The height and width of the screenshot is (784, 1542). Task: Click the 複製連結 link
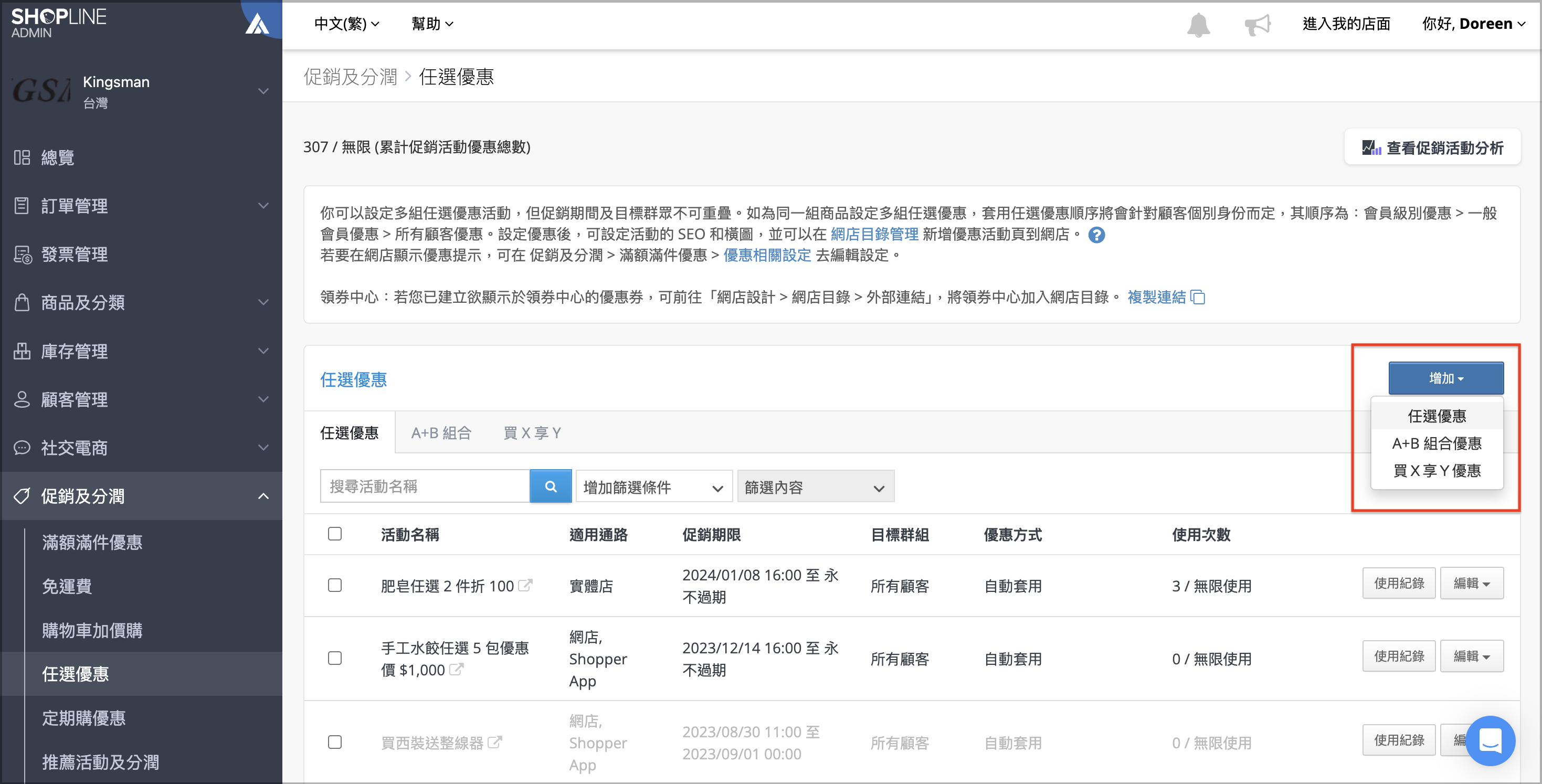tap(1157, 298)
